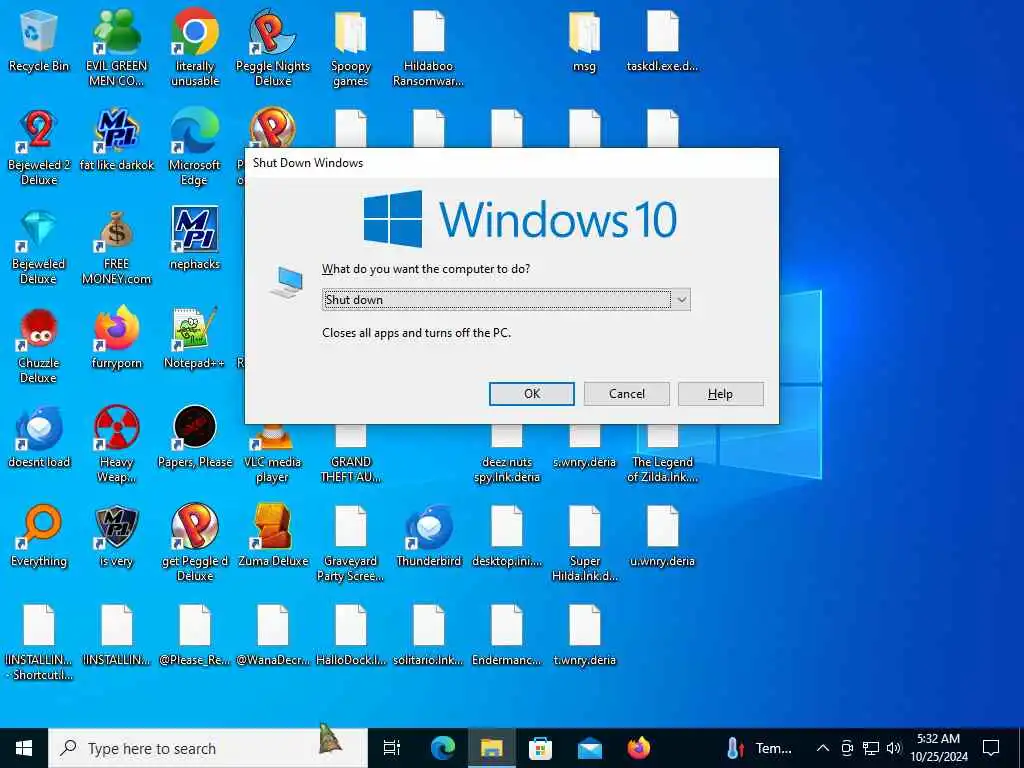The height and width of the screenshot is (768, 1024).
Task: Select the @Please_Re file icon
Action: [195, 635]
